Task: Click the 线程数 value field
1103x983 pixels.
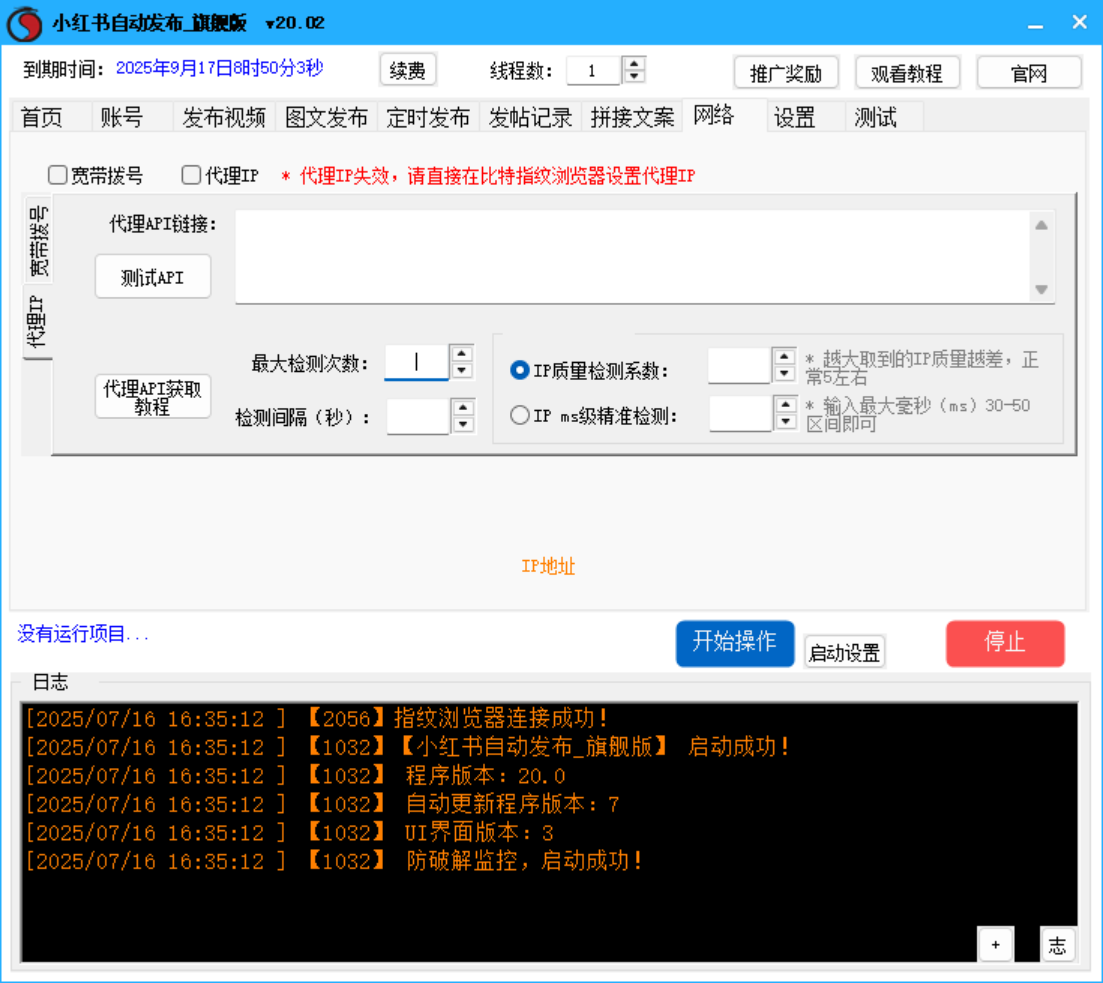Action: pyautogui.click(x=593, y=70)
